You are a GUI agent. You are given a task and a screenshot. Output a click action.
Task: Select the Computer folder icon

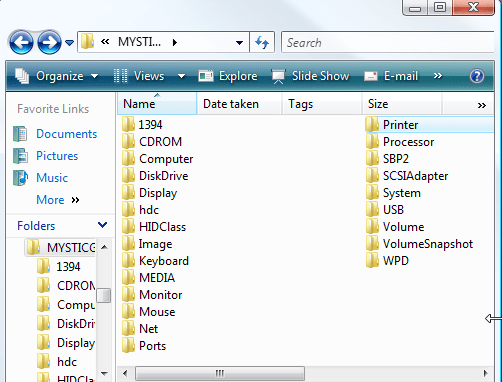point(128,158)
